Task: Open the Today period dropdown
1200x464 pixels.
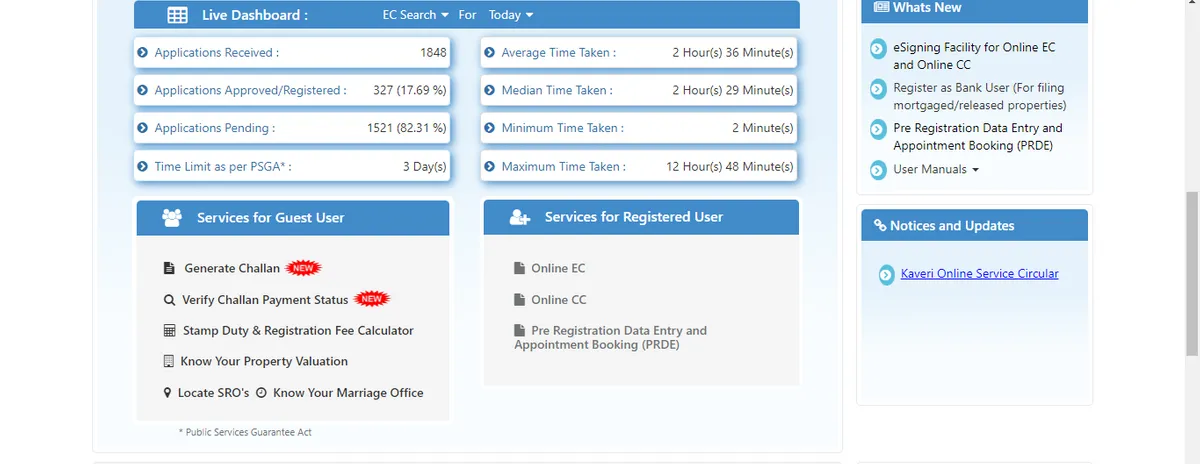Action: [x=511, y=15]
